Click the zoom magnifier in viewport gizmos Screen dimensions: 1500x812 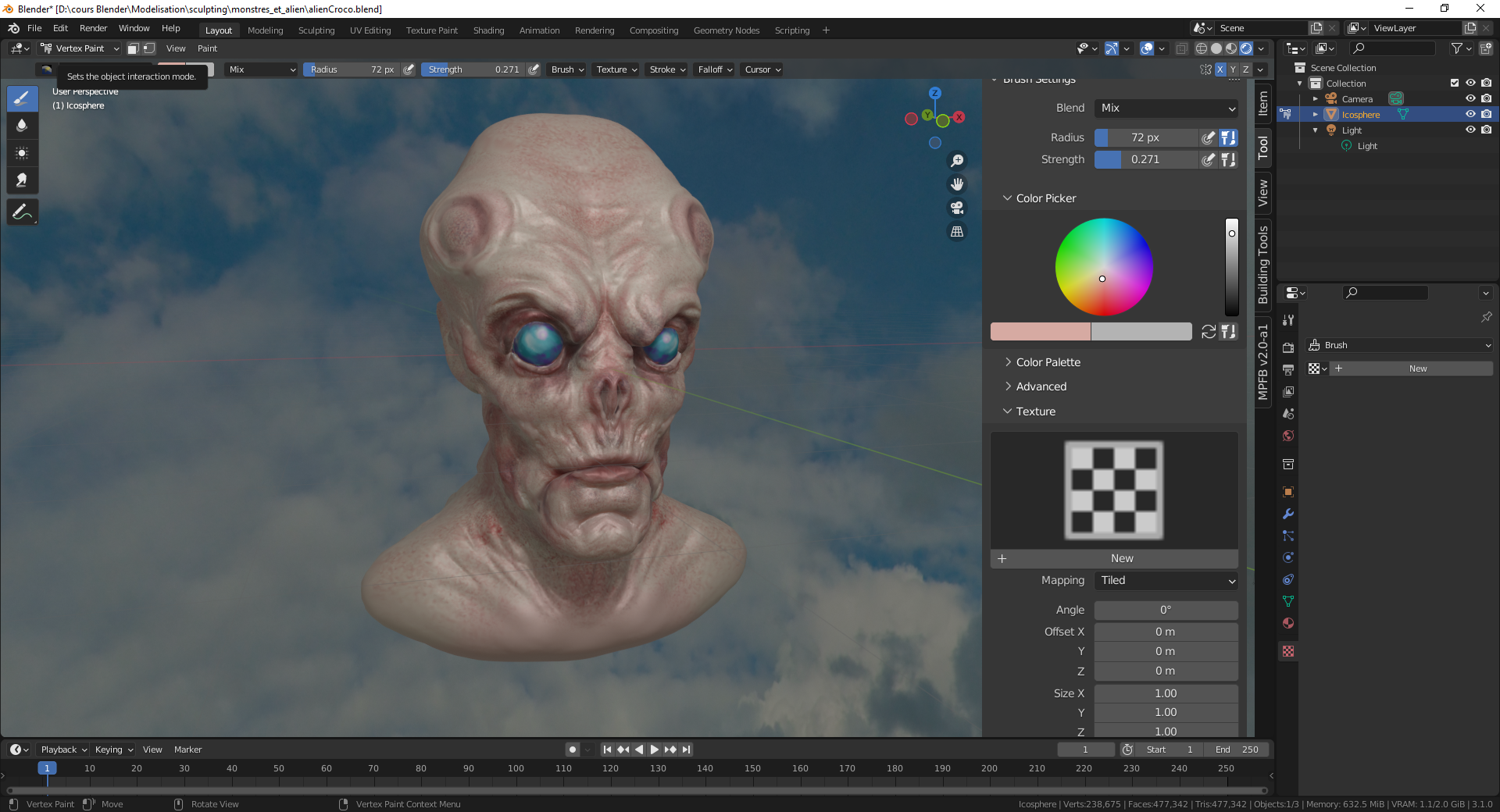point(957,160)
